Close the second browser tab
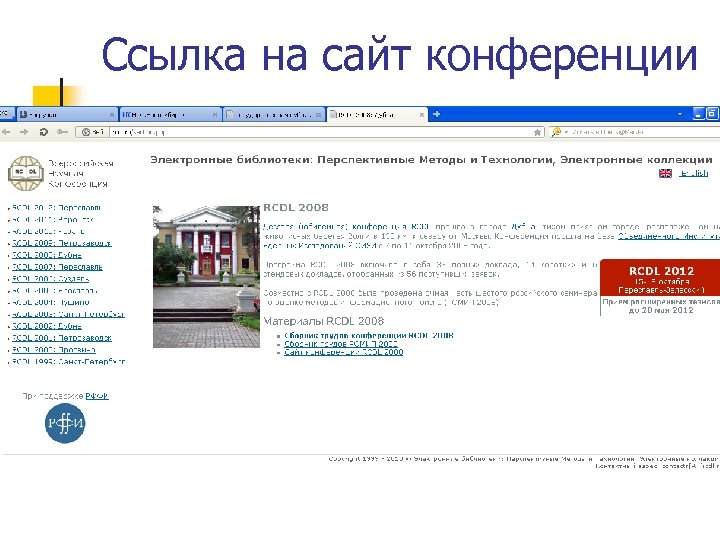Screen dimensions: 720x540 [x=111, y=115]
